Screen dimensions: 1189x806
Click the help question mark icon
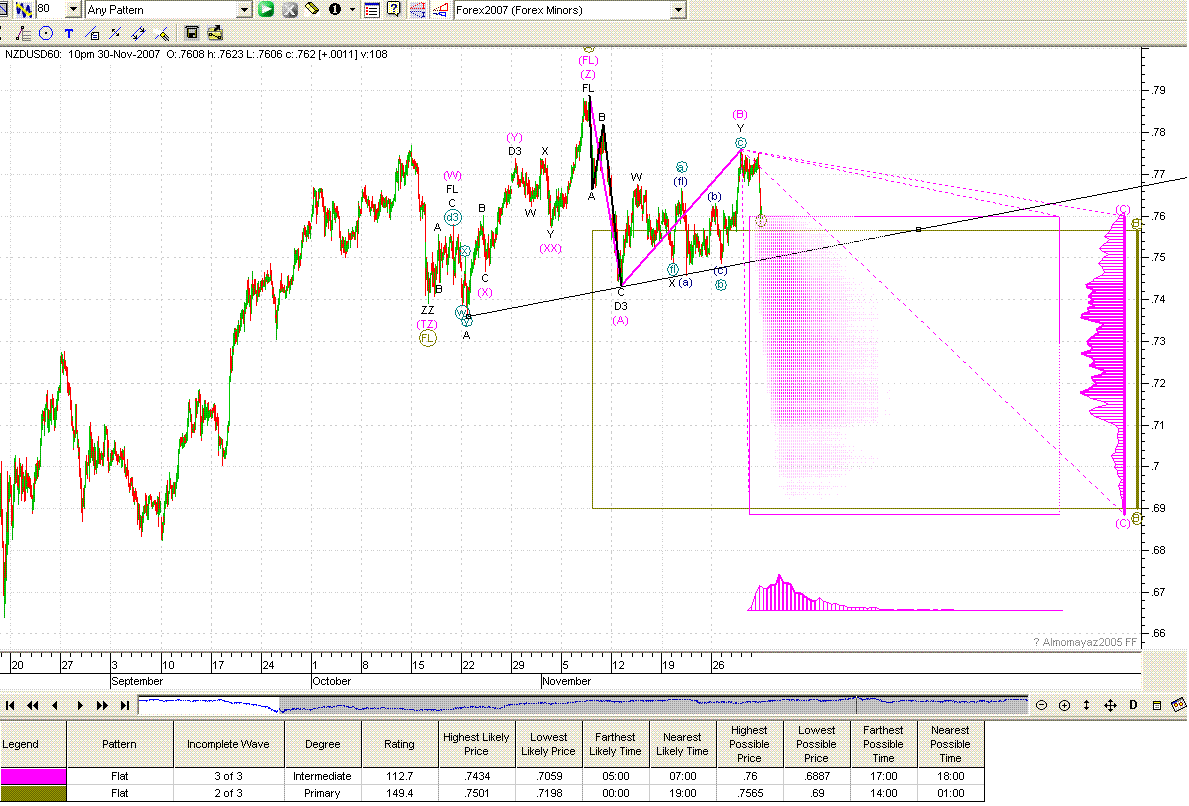coord(394,10)
